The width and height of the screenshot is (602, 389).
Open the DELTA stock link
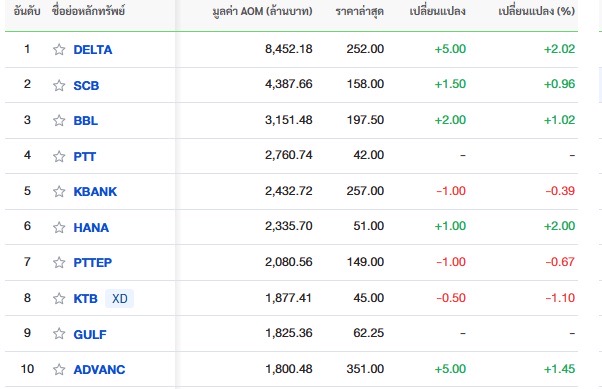(x=93, y=50)
